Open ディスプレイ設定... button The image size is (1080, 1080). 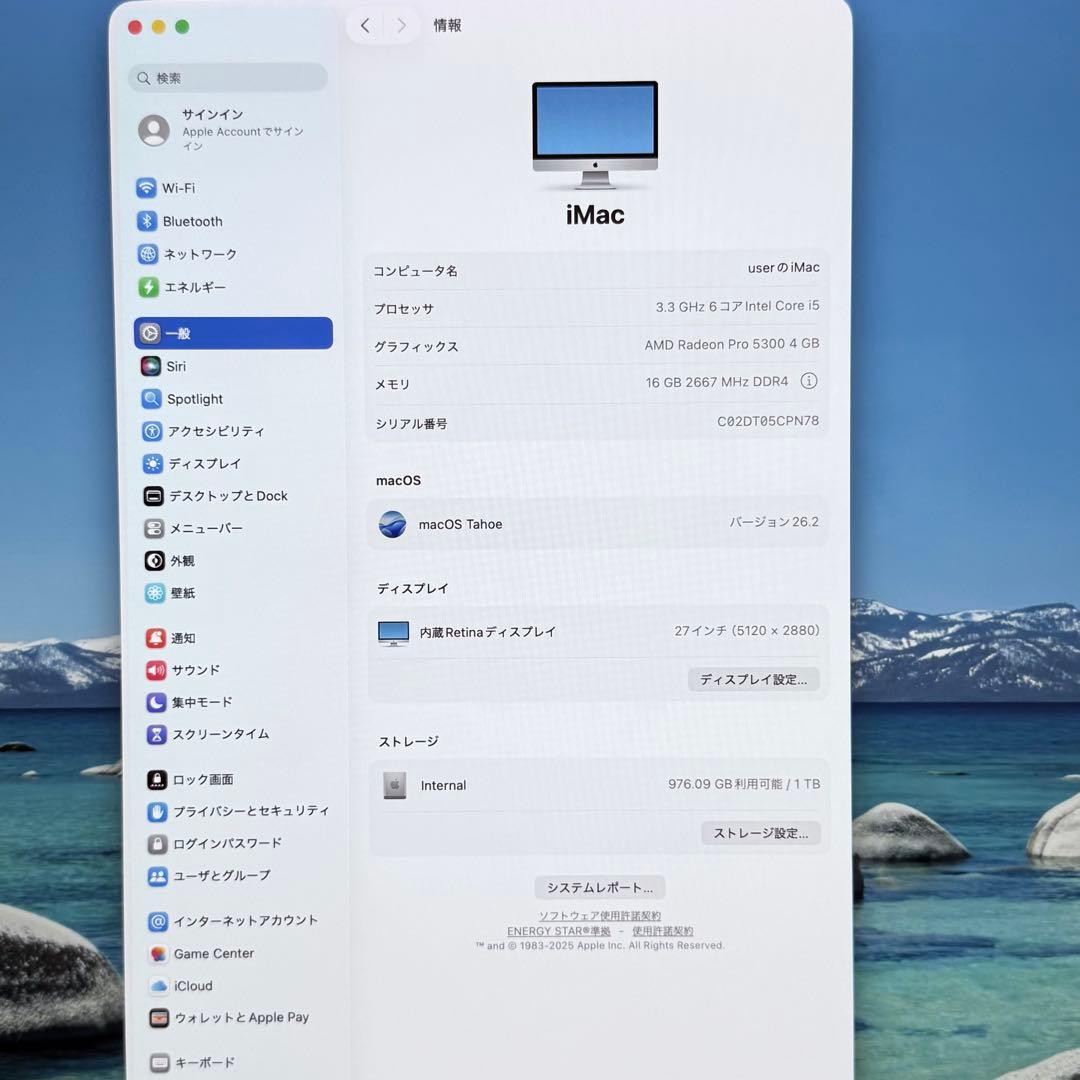pos(753,680)
